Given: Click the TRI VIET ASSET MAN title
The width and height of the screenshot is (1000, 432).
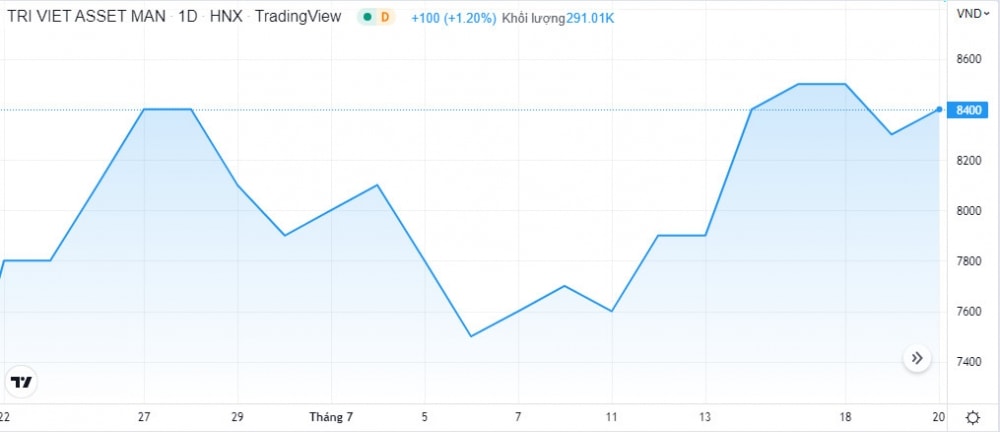Looking at the screenshot, I should pos(87,17).
